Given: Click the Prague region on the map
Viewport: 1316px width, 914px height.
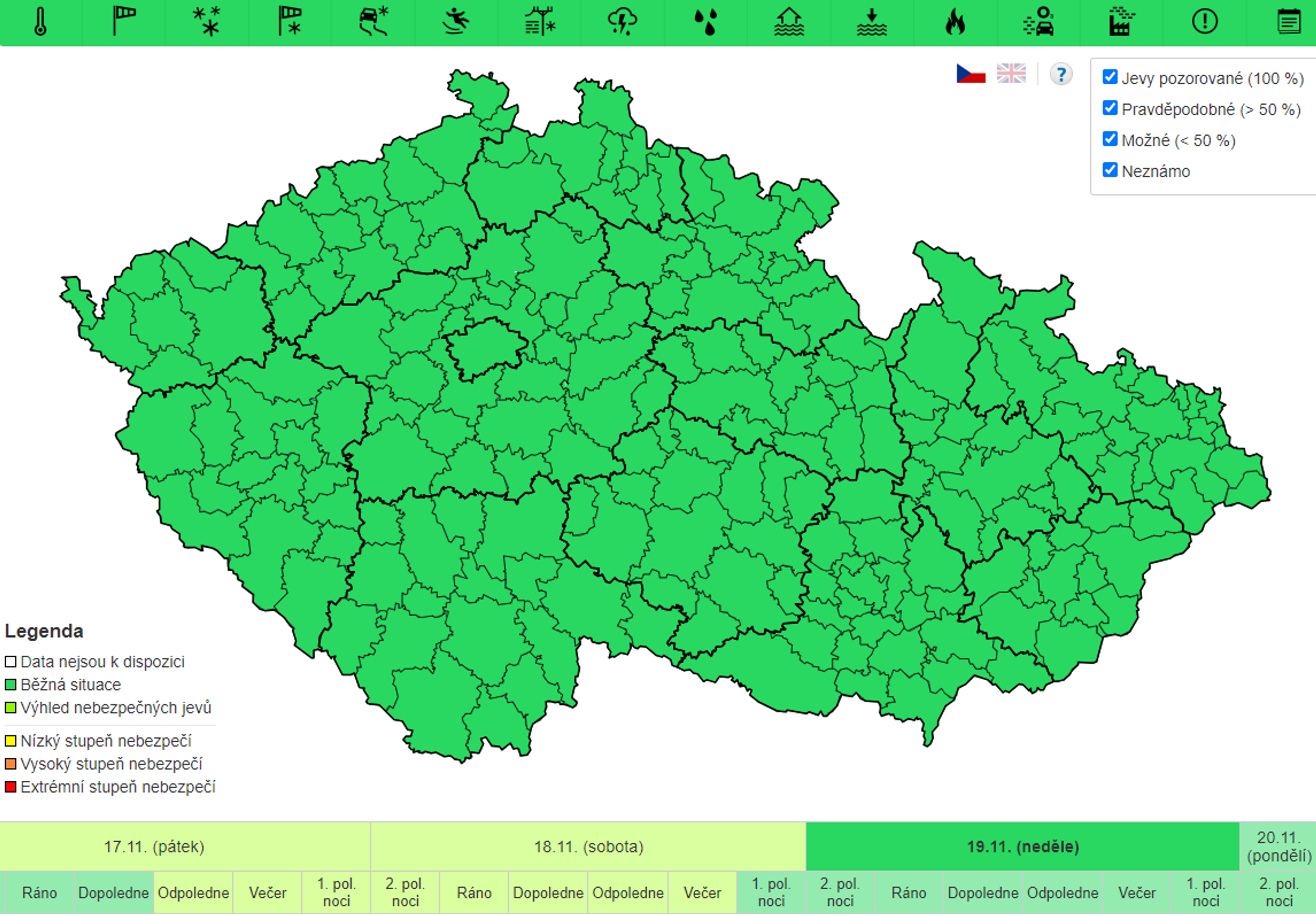Looking at the screenshot, I should click(x=486, y=348).
